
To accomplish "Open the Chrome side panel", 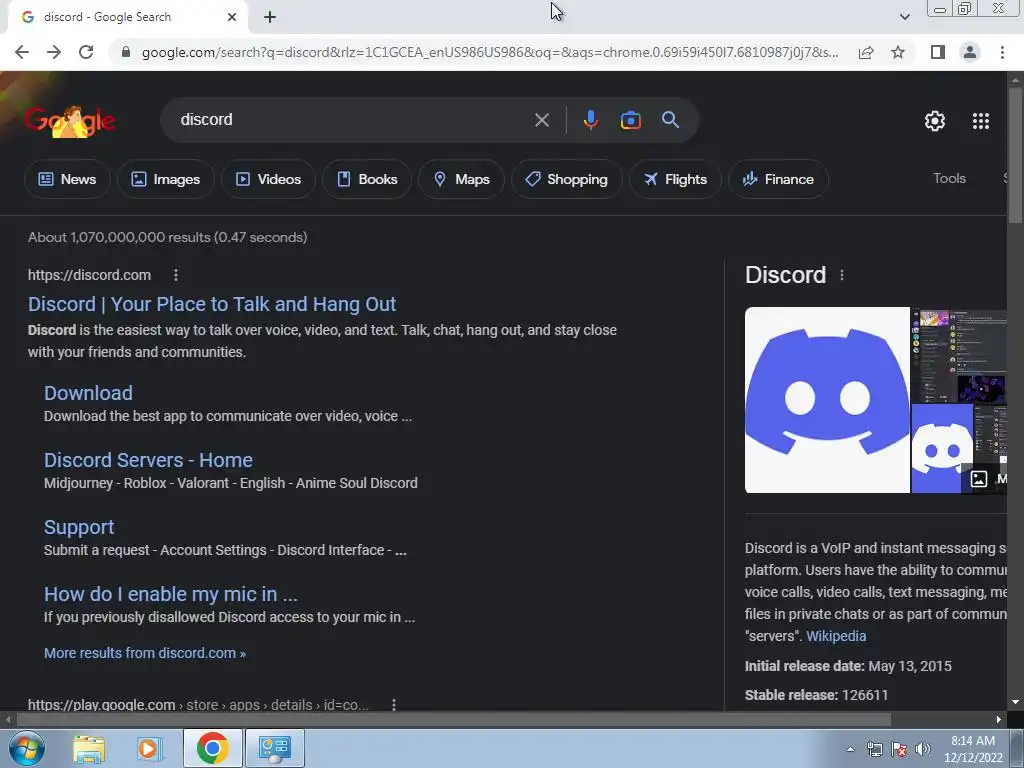I will [938, 52].
